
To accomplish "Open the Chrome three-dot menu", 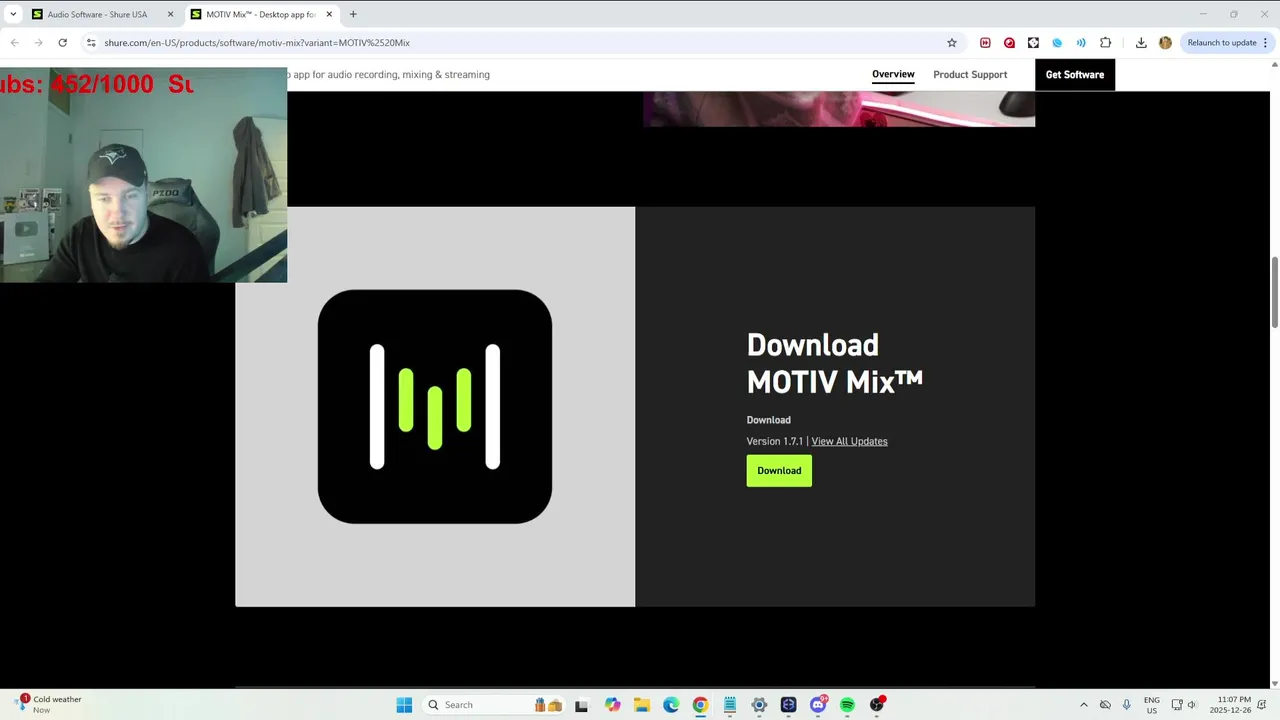I will tap(1266, 43).
